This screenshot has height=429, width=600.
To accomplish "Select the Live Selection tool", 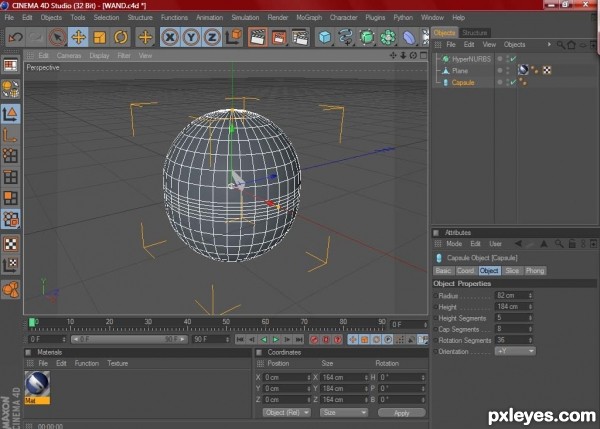I will pos(57,38).
